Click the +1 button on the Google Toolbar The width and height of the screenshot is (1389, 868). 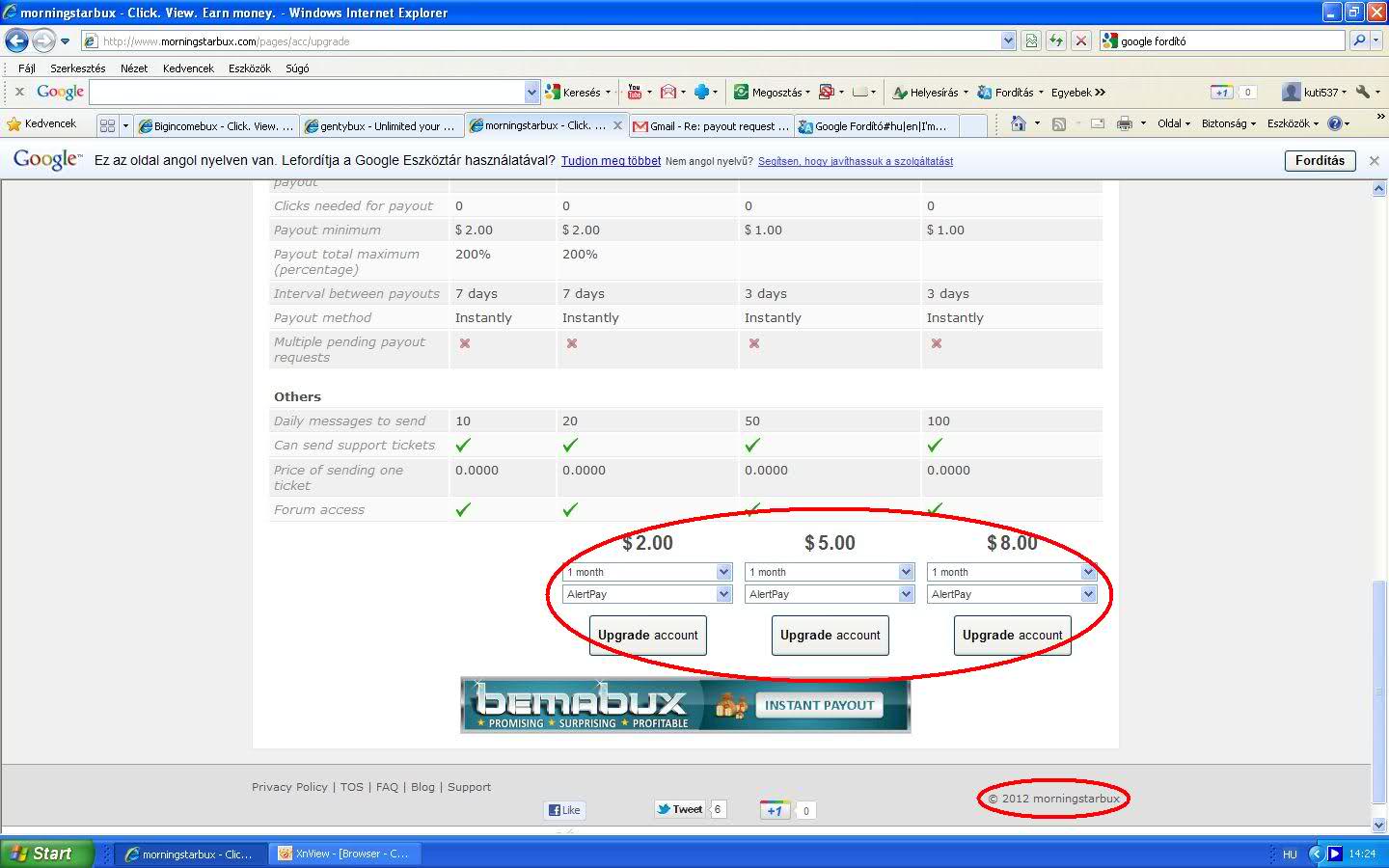1221,93
